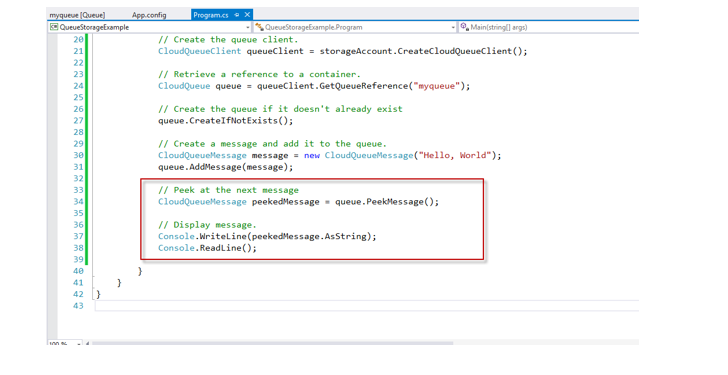Click the comment "// Retrieve a reference to a container."
This screenshot has height=375, width=728.
click(x=259, y=74)
